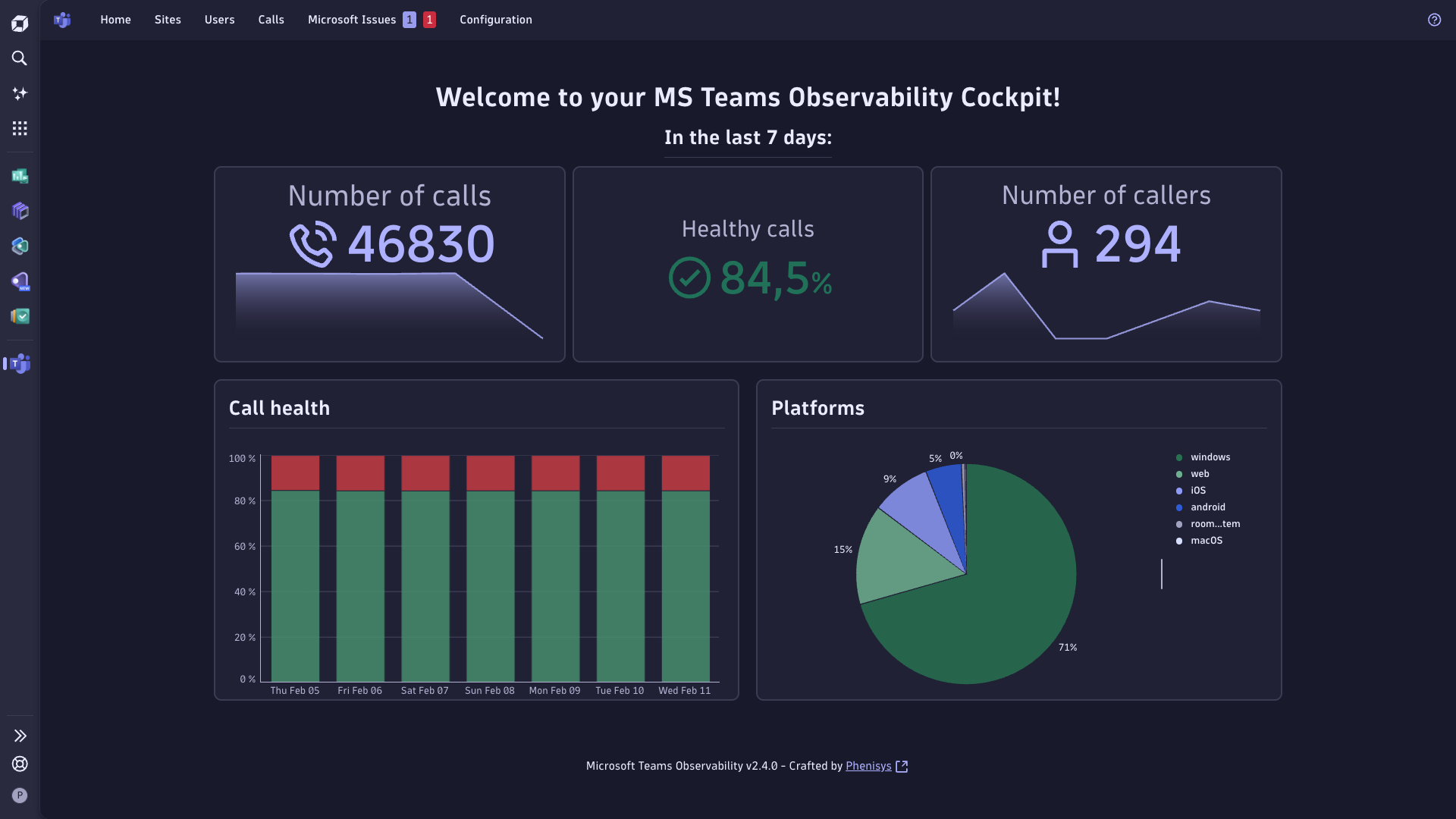This screenshot has height=819, width=1456.
Task: Click the sparkles AI assistant icon
Action: coord(20,93)
